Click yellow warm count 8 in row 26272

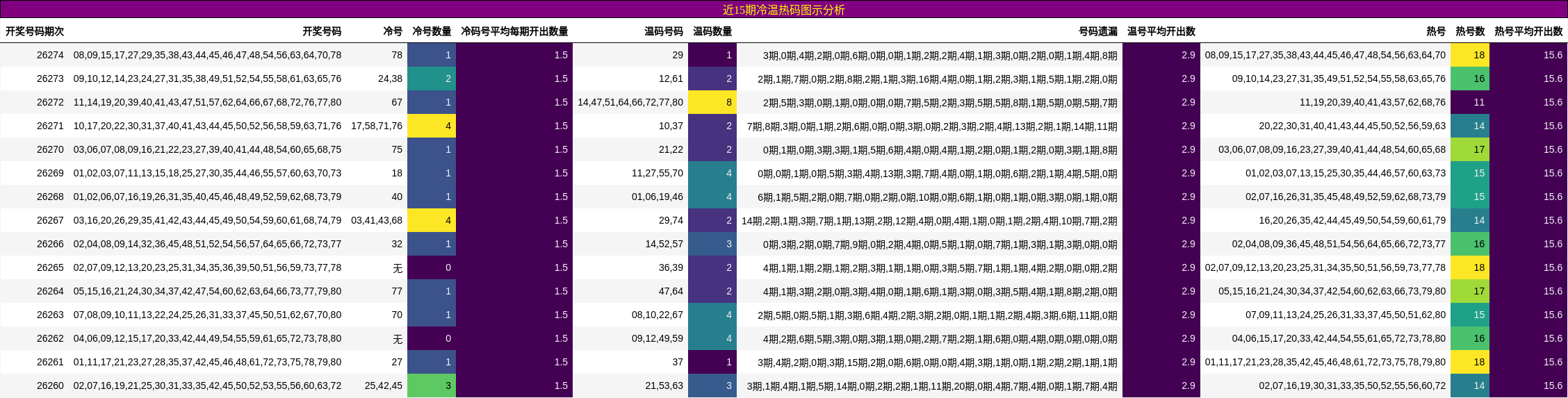pyautogui.click(x=712, y=102)
